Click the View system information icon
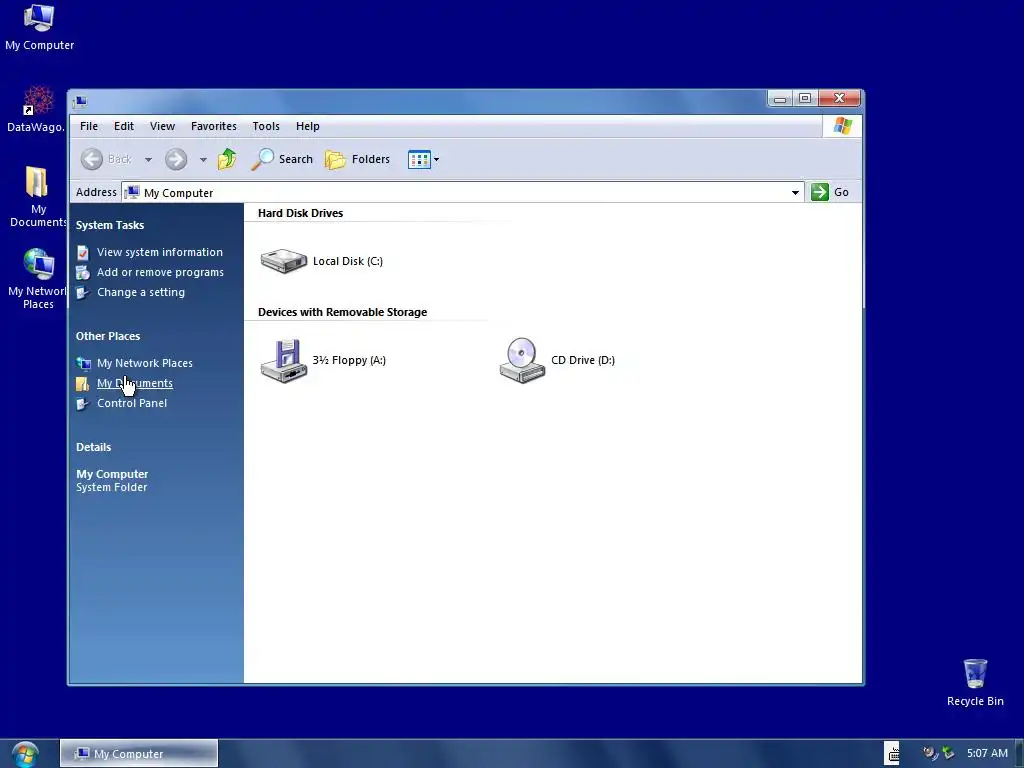The width and height of the screenshot is (1024, 768). click(x=83, y=253)
